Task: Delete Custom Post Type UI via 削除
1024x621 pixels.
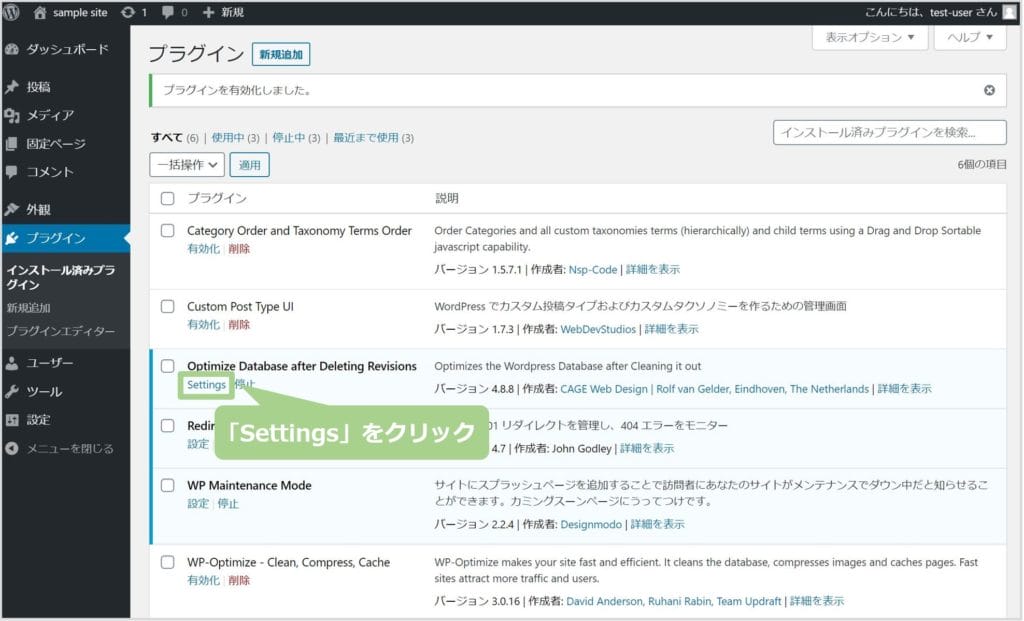Action: tap(239, 325)
